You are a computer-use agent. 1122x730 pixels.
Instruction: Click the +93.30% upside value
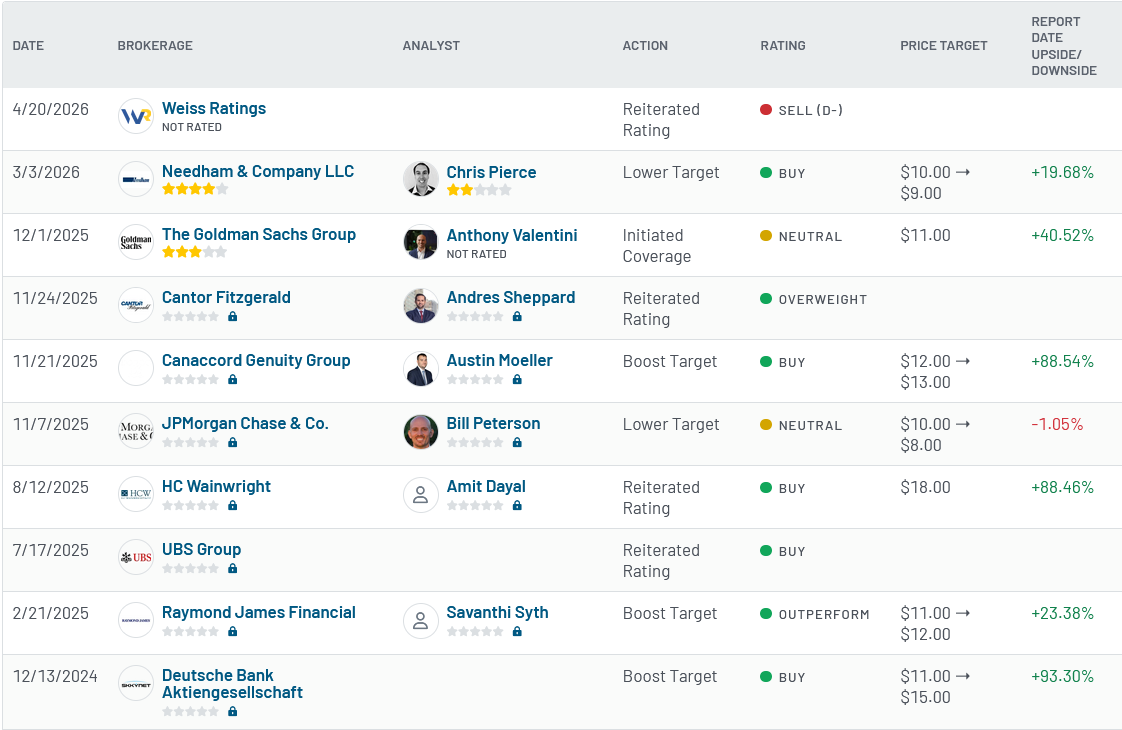point(1063,676)
